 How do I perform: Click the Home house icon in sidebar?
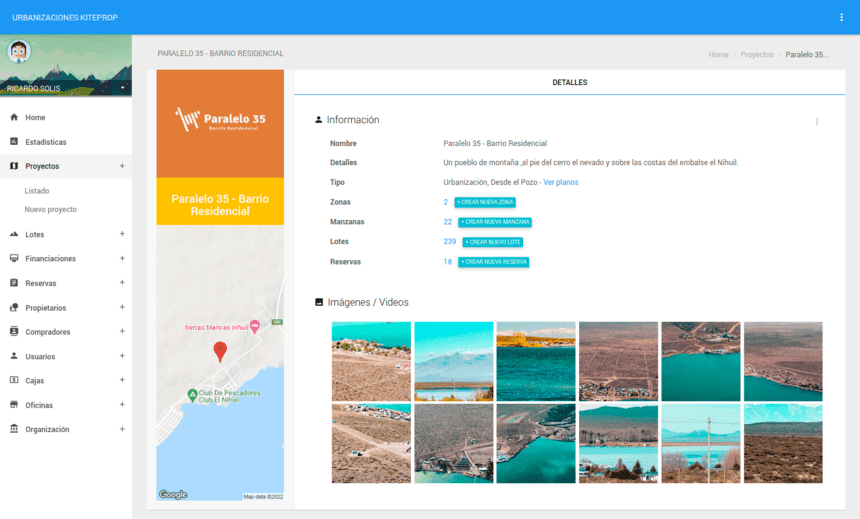[14, 117]
